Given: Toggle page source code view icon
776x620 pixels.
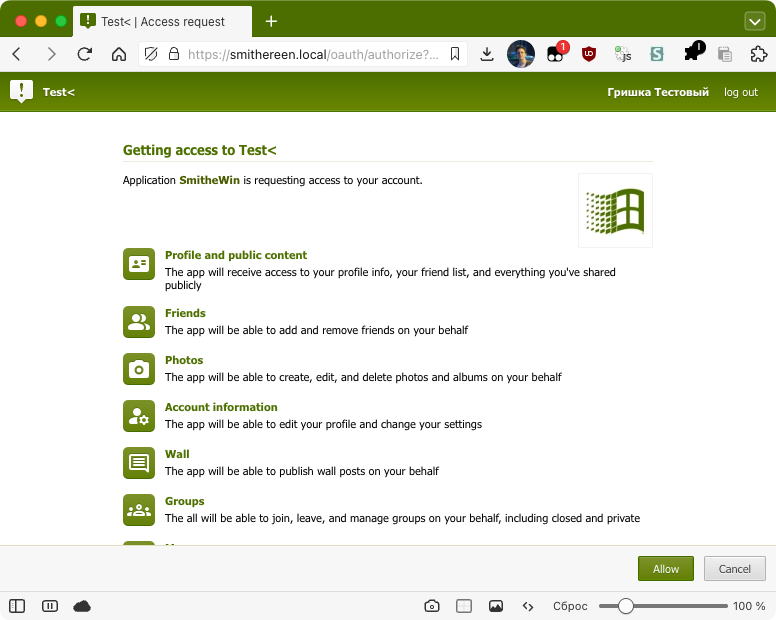Looking at the screenshot, I should (528, 606).
